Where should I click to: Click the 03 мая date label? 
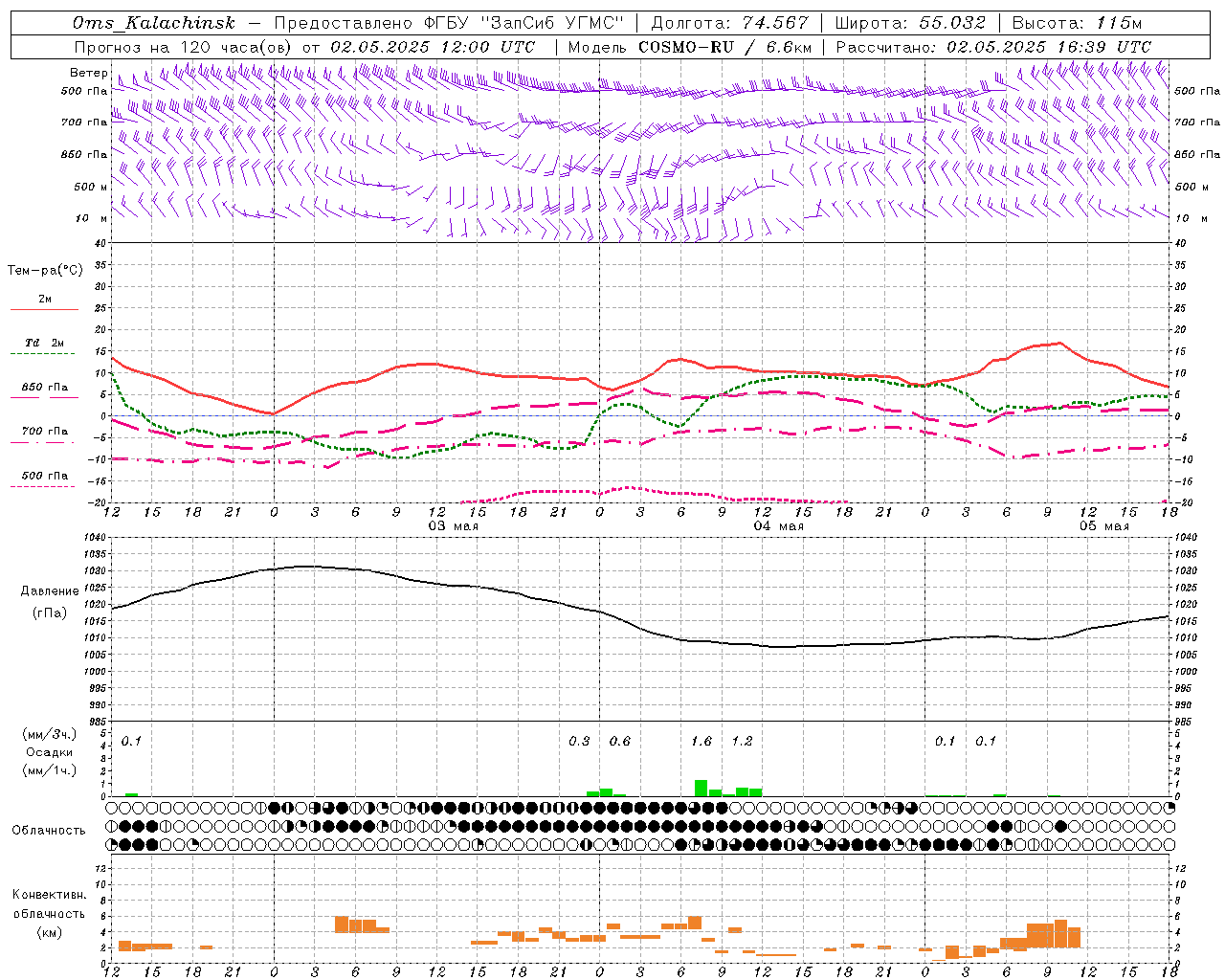454,526
